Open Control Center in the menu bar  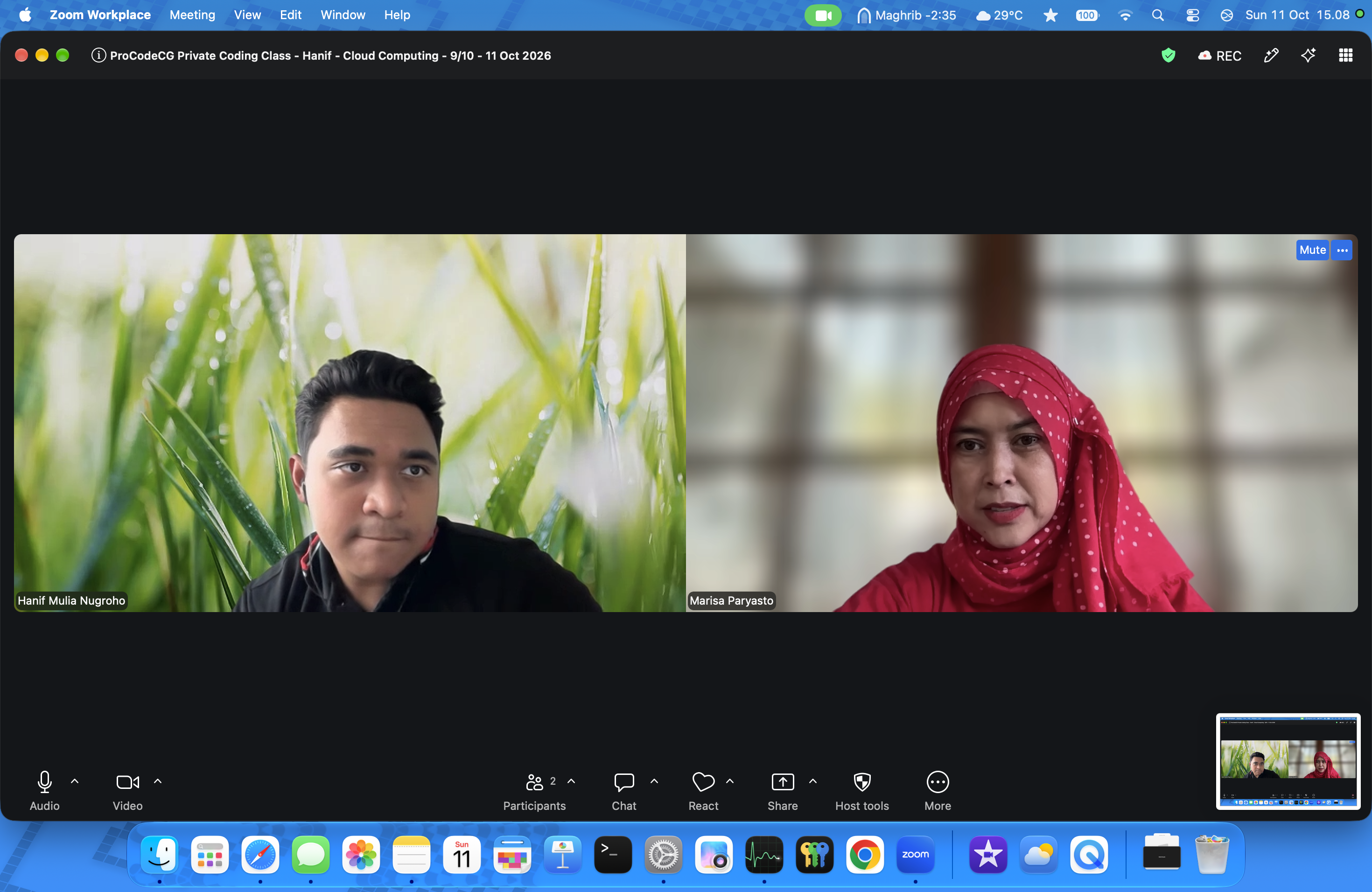tap(1192, 15)
